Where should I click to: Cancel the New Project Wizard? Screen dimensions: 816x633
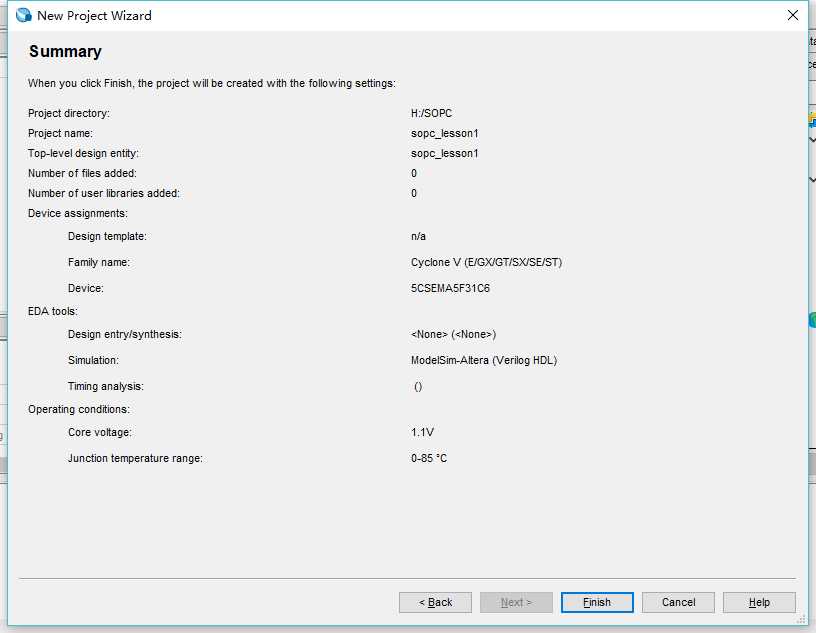[x=678, y=602]
